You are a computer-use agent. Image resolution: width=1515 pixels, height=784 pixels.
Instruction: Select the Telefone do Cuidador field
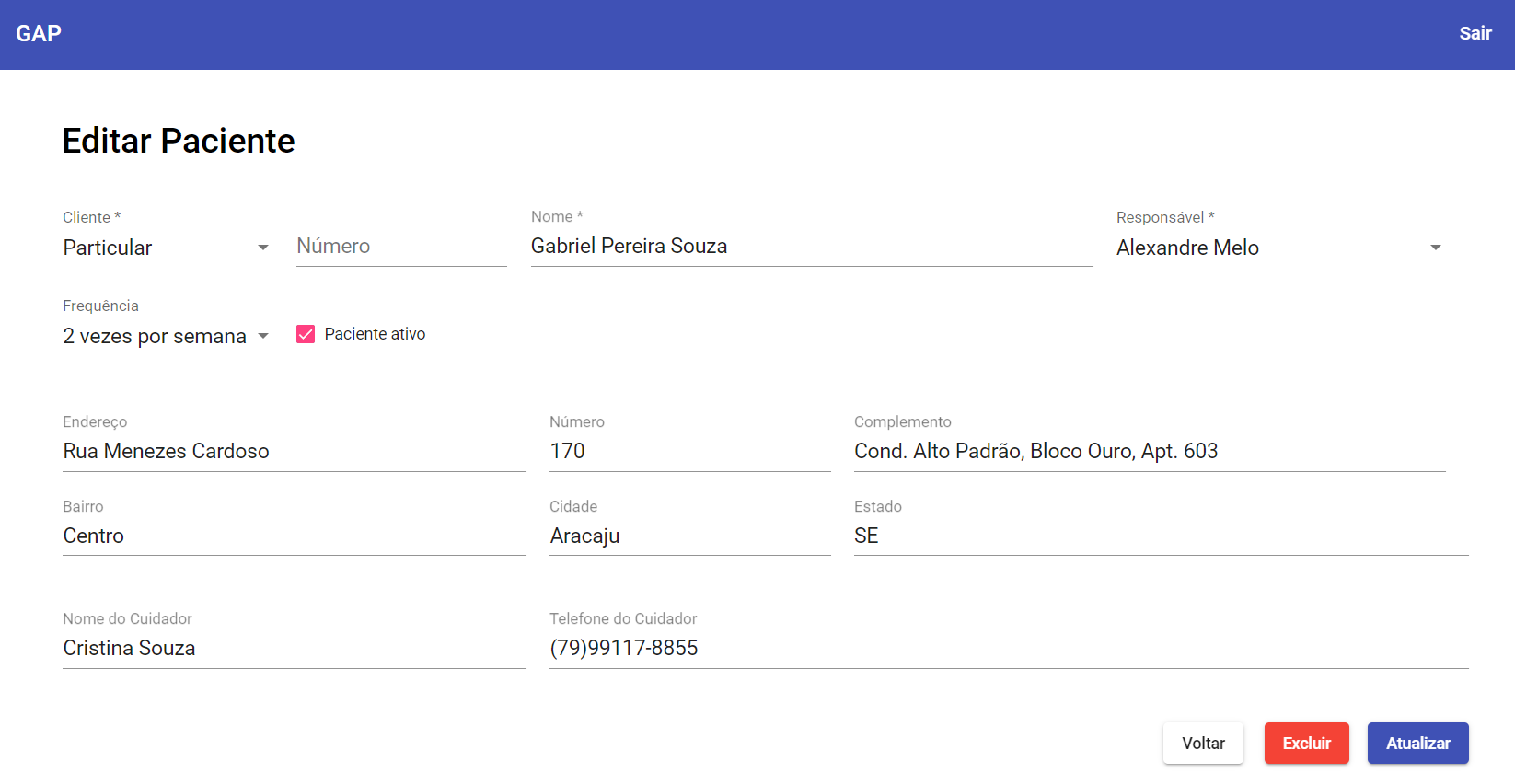(1008, 648)
